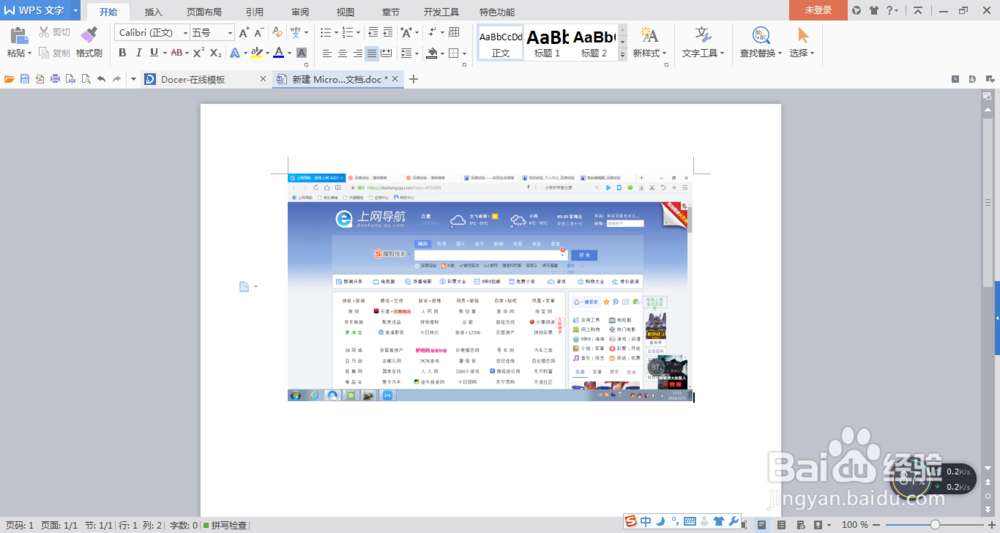Viewport: 1000px width, 533px height.
Task: Open the skin (T-shirt) icon in the title bar
Action: [x=874, y=10]
